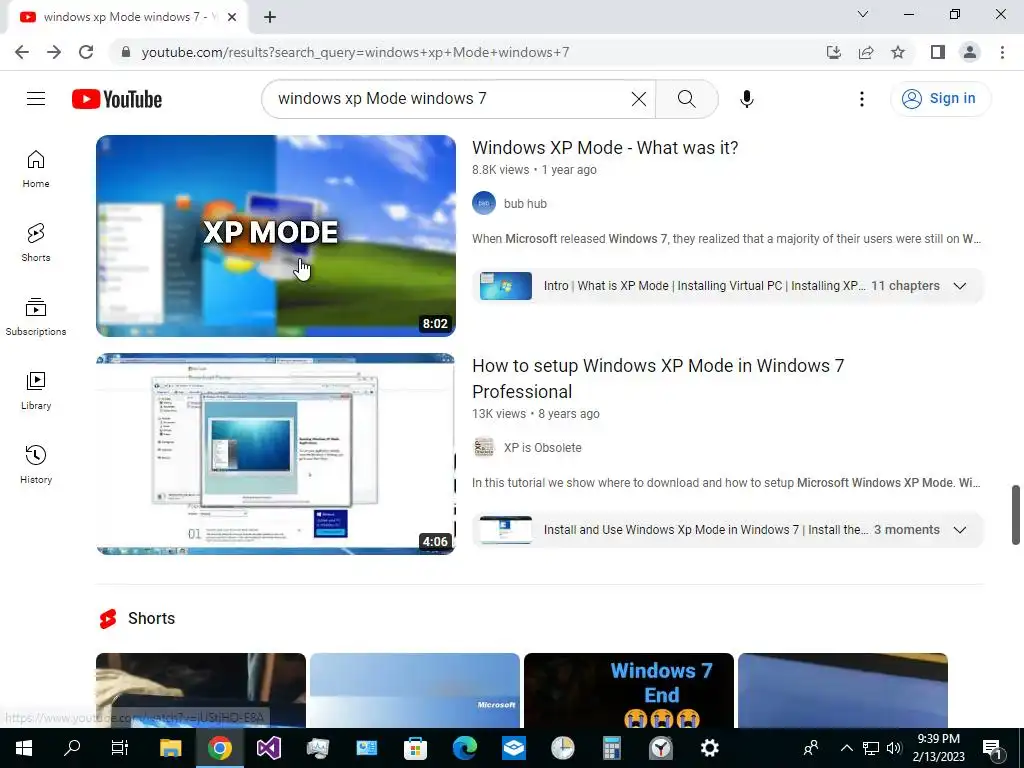Open the YouTube hamburger guide menu

[x=36, y=99]
